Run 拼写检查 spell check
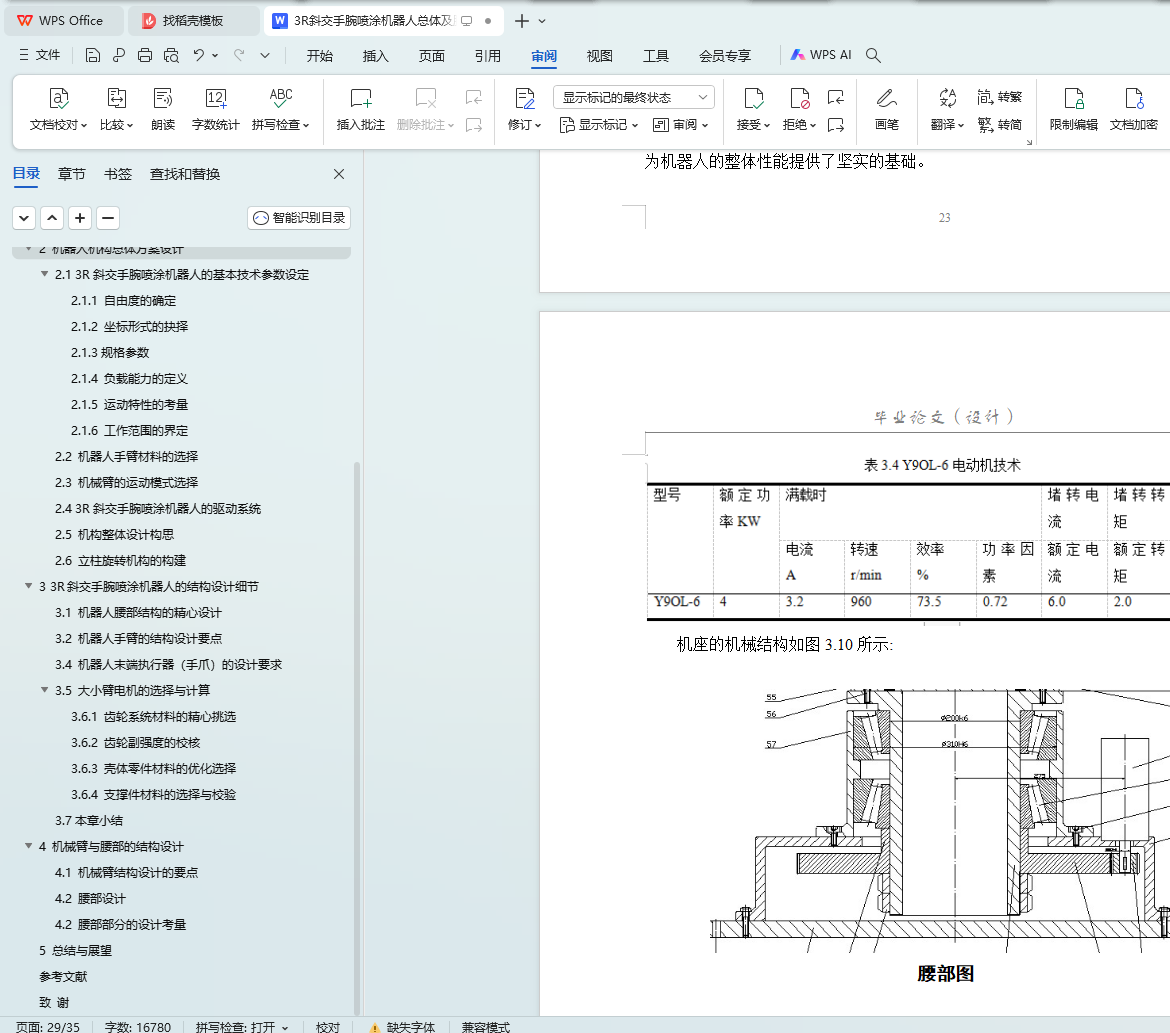This screenshot has height=1033, width=1170. tap(281, 109)
